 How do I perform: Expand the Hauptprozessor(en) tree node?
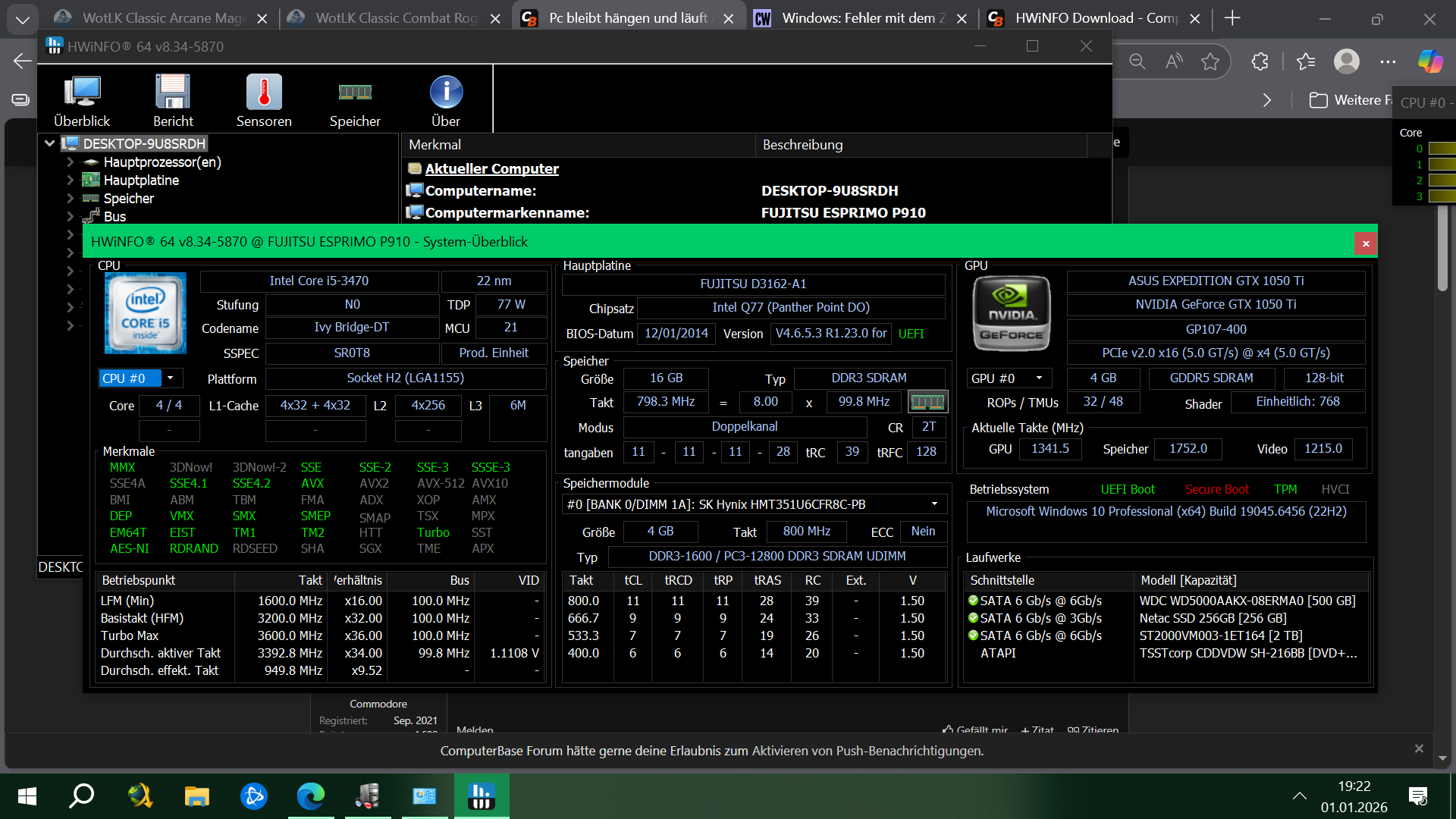70,162
